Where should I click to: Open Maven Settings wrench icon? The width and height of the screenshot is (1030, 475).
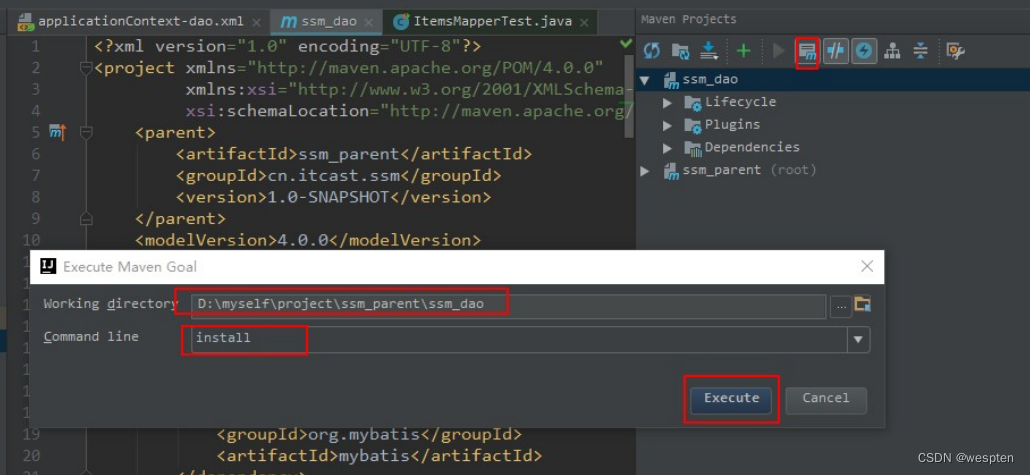coord(955,51)
